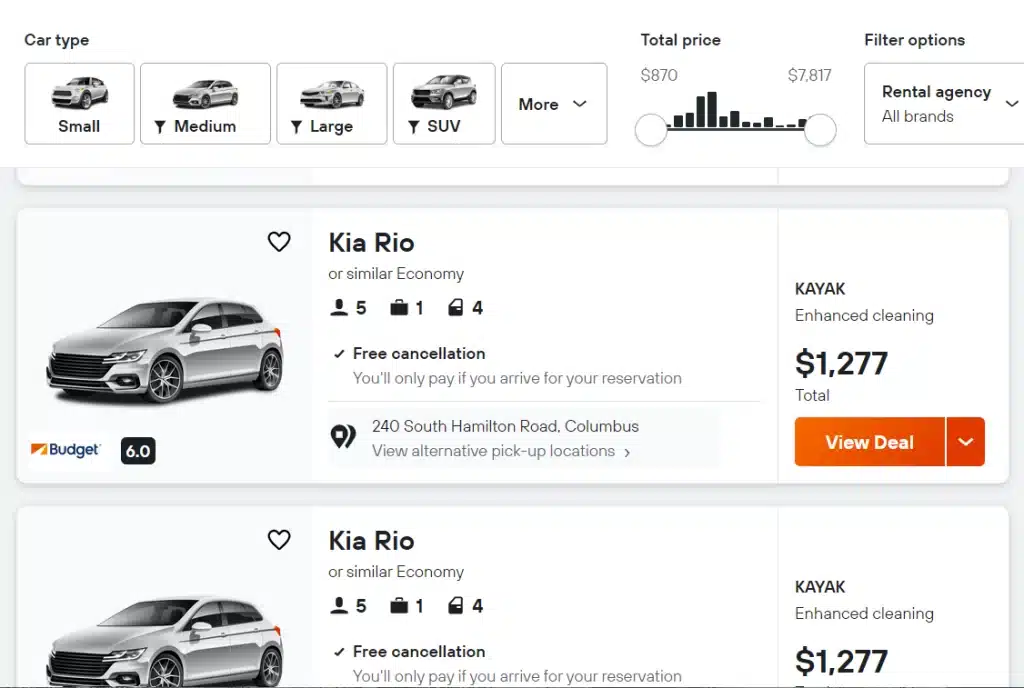Click luggage bag icon on first listing
Screen dimensions: 1024x688
click(x=399, y=308)
